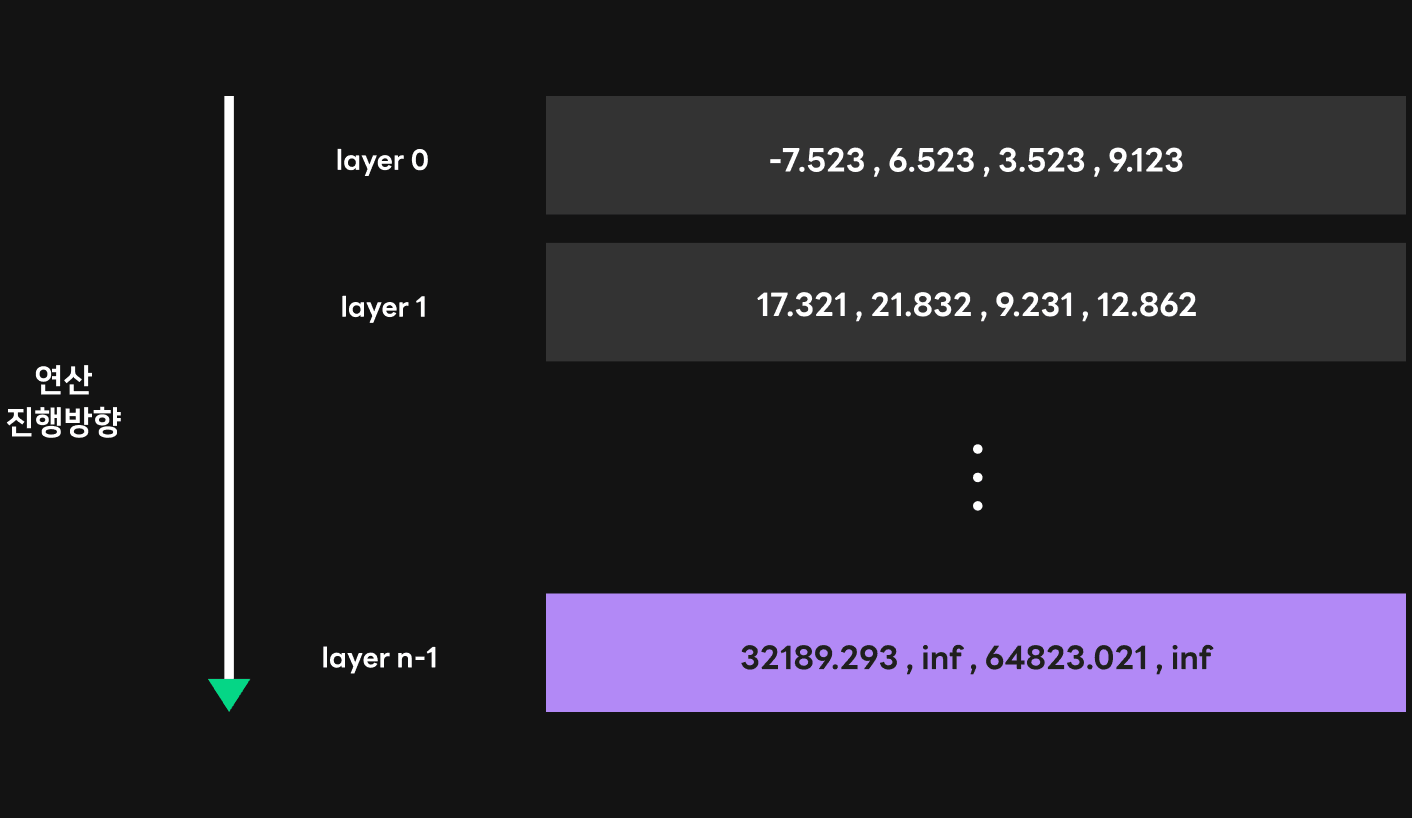
Task: Select the layer 0 label
Action: 382,160
